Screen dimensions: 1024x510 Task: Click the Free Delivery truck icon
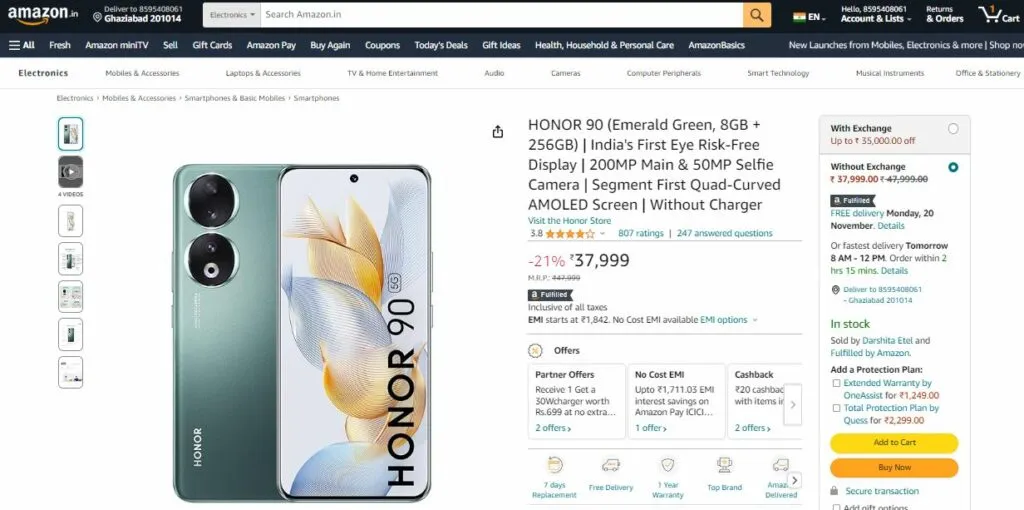611,465
